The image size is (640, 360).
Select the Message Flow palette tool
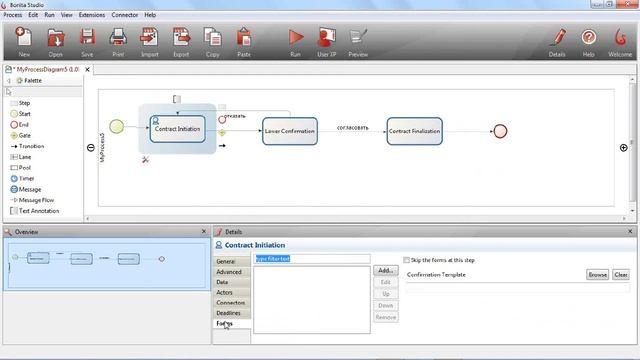[x=32, y=200]
